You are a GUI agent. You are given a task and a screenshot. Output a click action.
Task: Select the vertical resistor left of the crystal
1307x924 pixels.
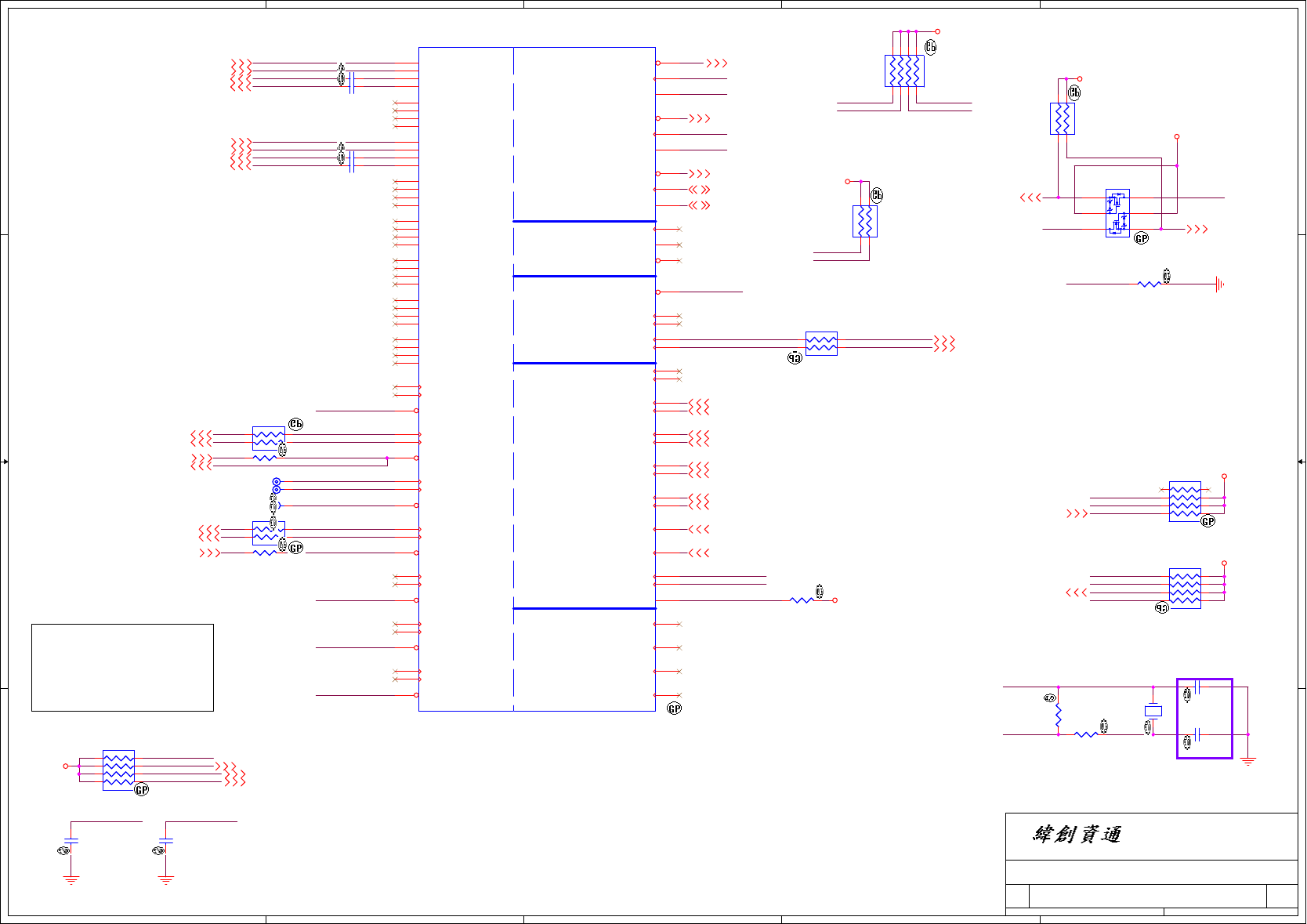[1058, 715]
